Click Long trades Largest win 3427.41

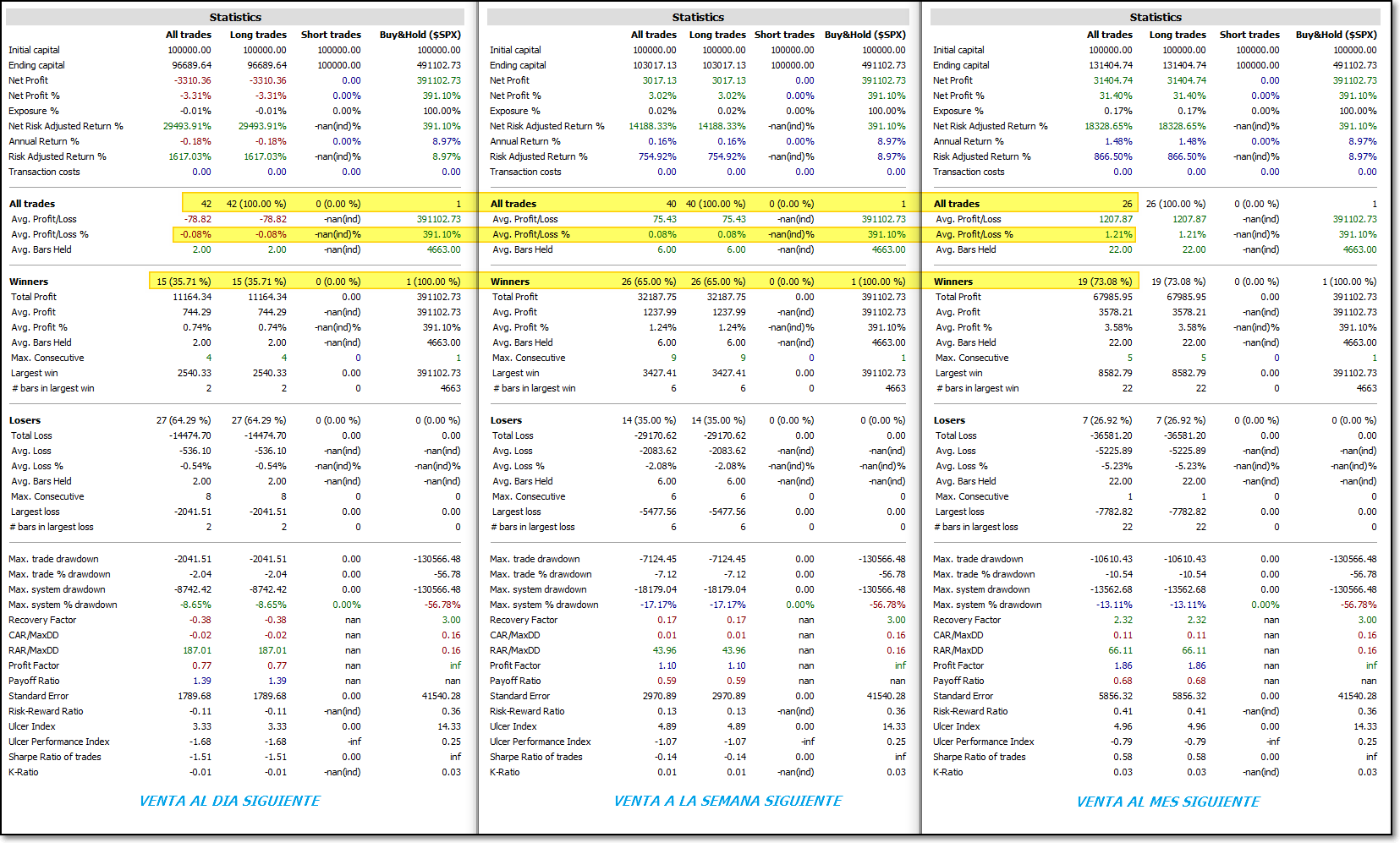tap(729, 373)
